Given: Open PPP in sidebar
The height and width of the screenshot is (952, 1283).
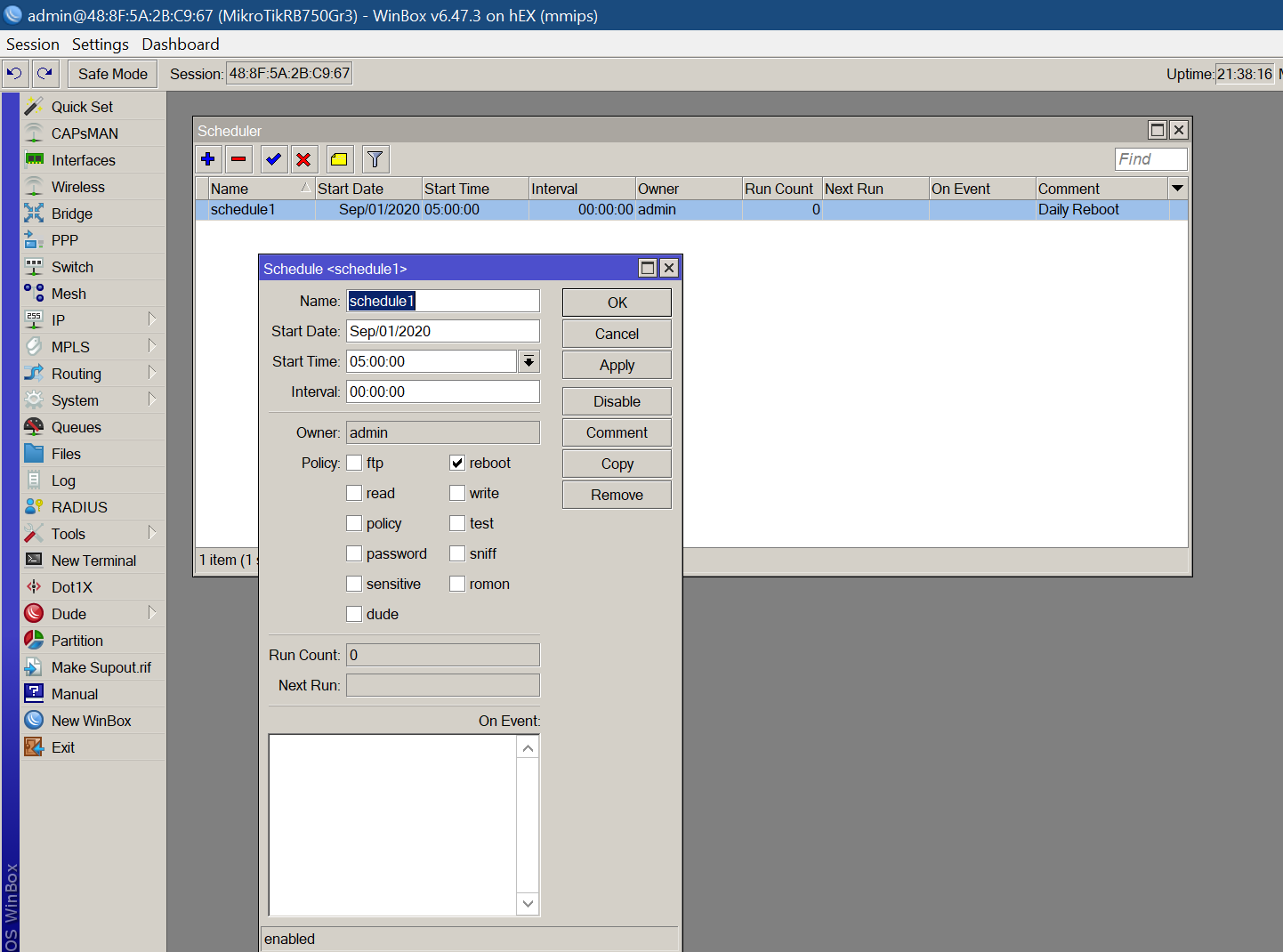Looking at the screenshot, I should 93,240.
